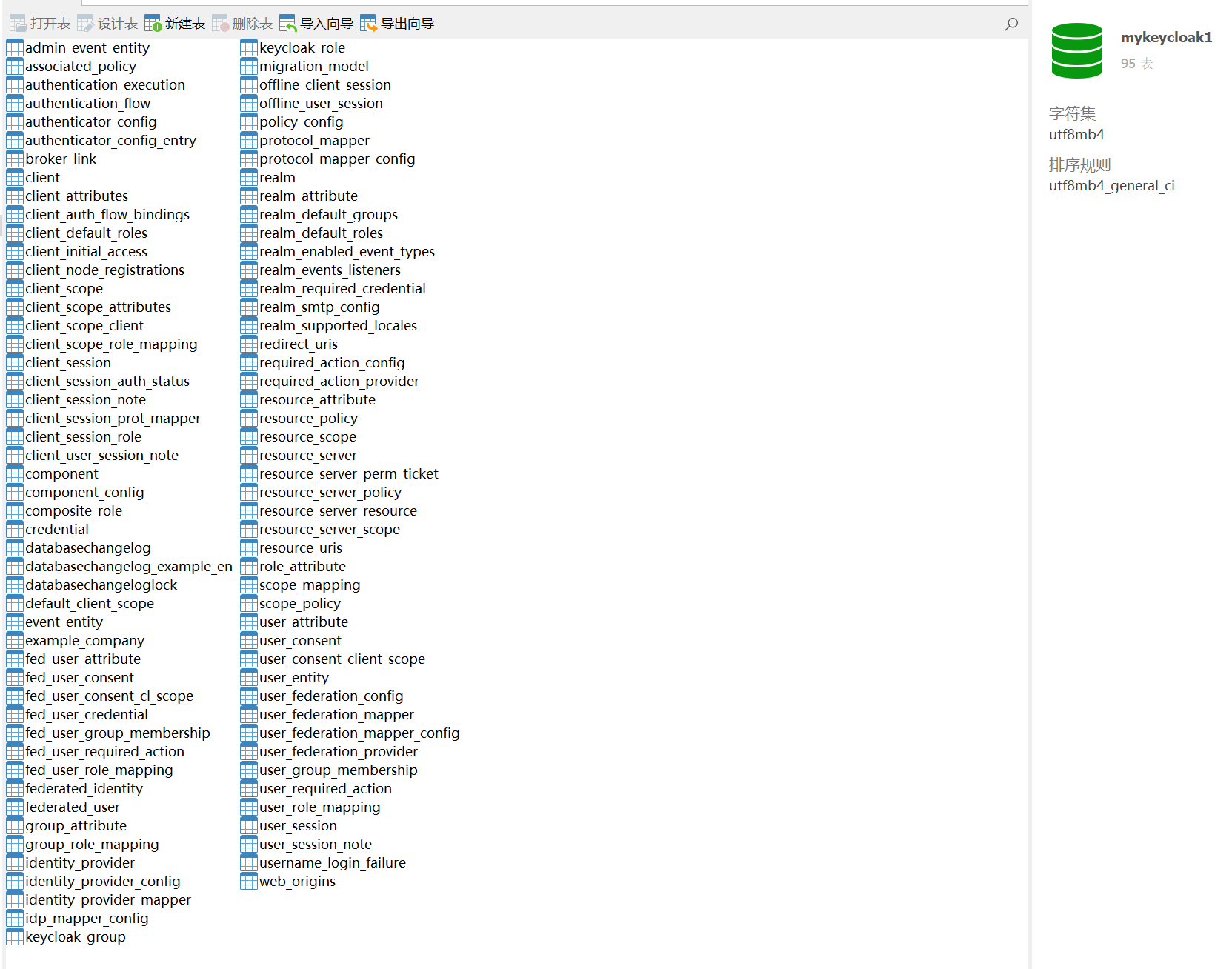
Task: Click the table icon next to component
Action: tap(15, 474)
